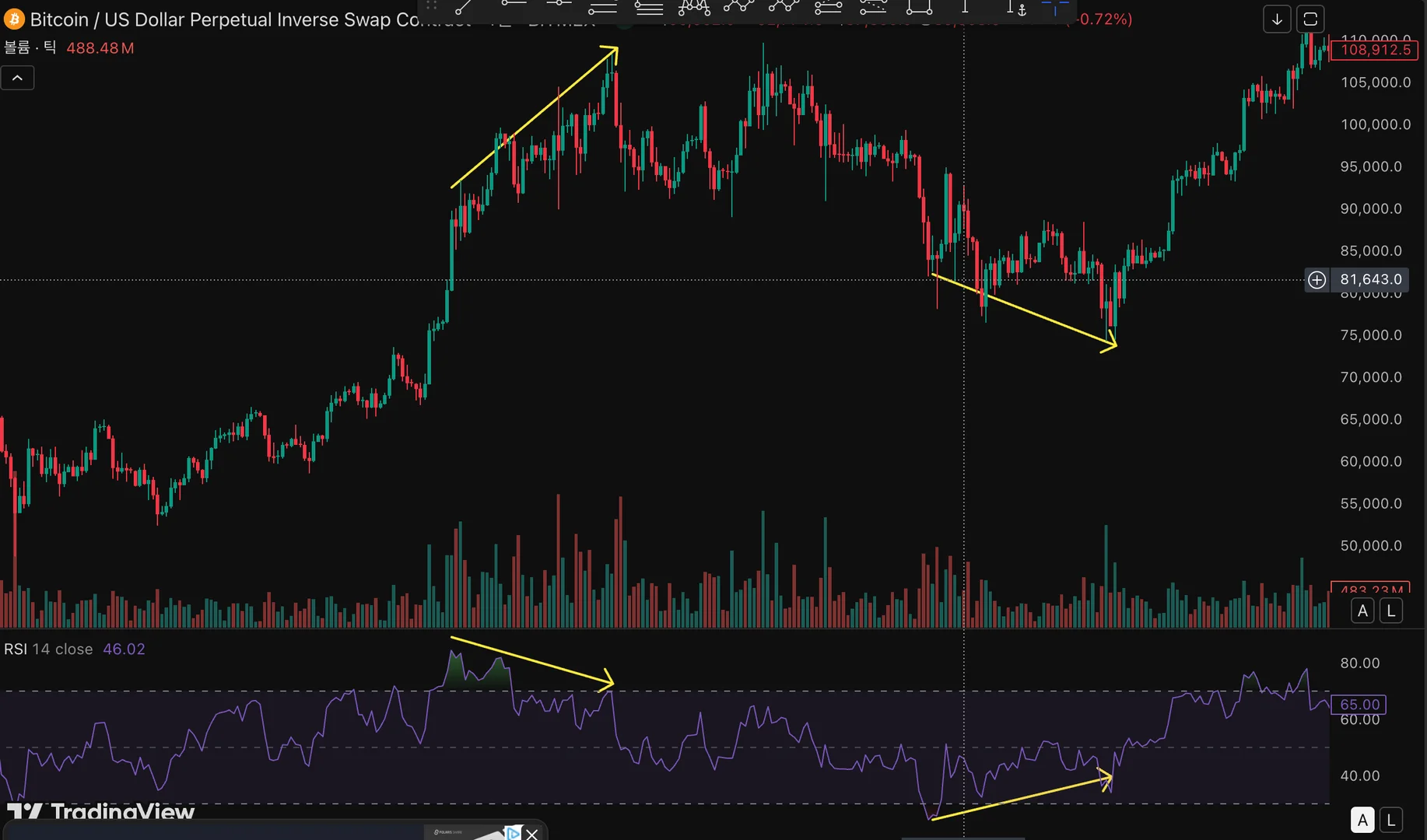Click the Bitcoin symbol logo

pyautogui.click(x=14, y=19)
